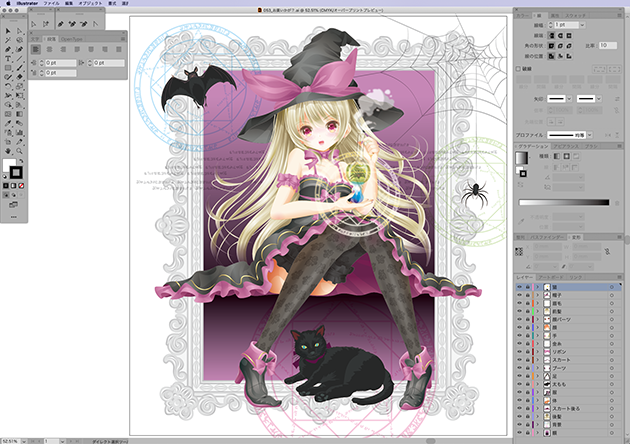The height and width of the screenshot is (444, 630).
Task: Click the 比率 miter limit field
Action: pyautogui.click(x=608, y=45)
